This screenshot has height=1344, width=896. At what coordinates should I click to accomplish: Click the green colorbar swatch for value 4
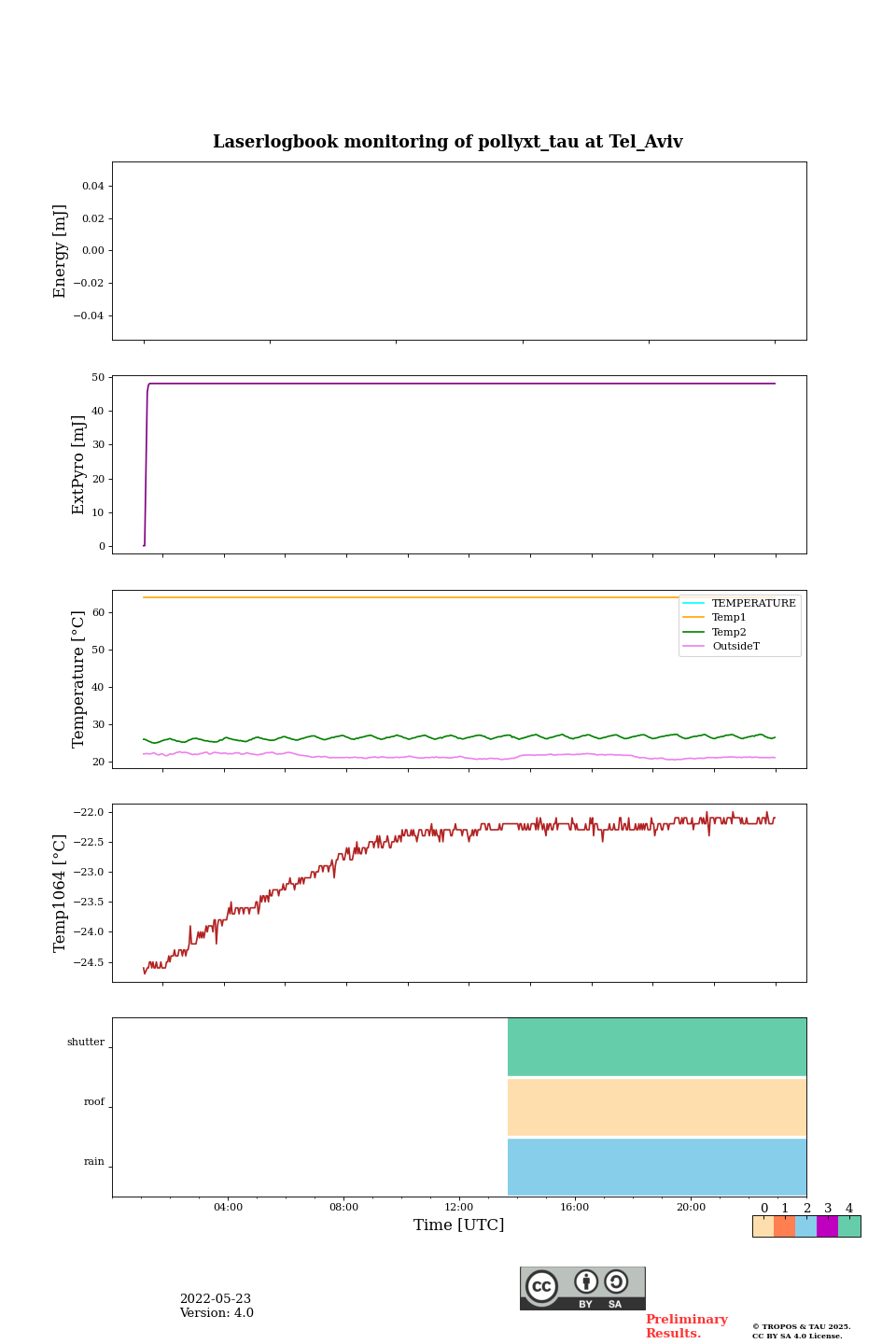click(x=849, y=1226)
